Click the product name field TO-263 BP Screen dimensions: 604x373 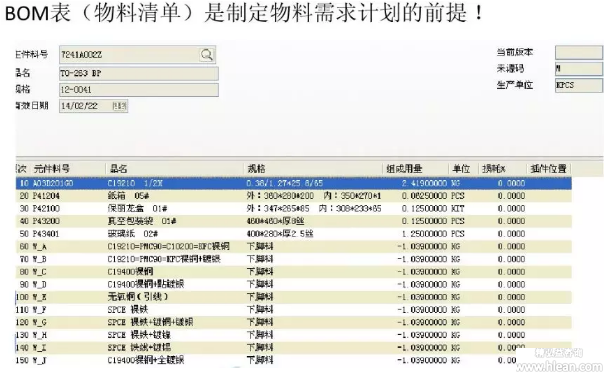(x=139, y=73)
